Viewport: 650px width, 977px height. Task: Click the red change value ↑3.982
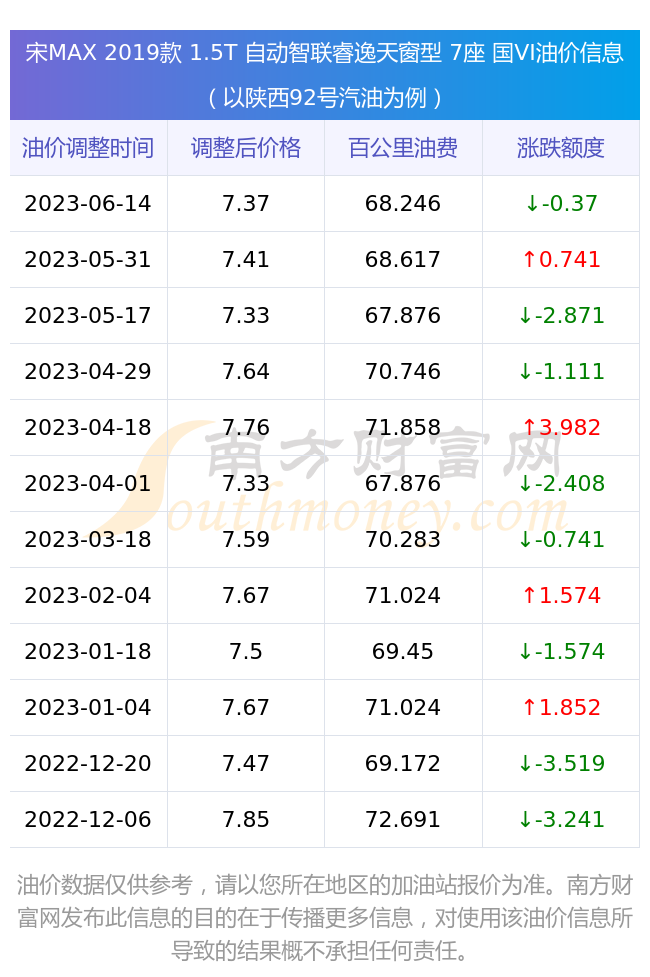tap(561, 428)
